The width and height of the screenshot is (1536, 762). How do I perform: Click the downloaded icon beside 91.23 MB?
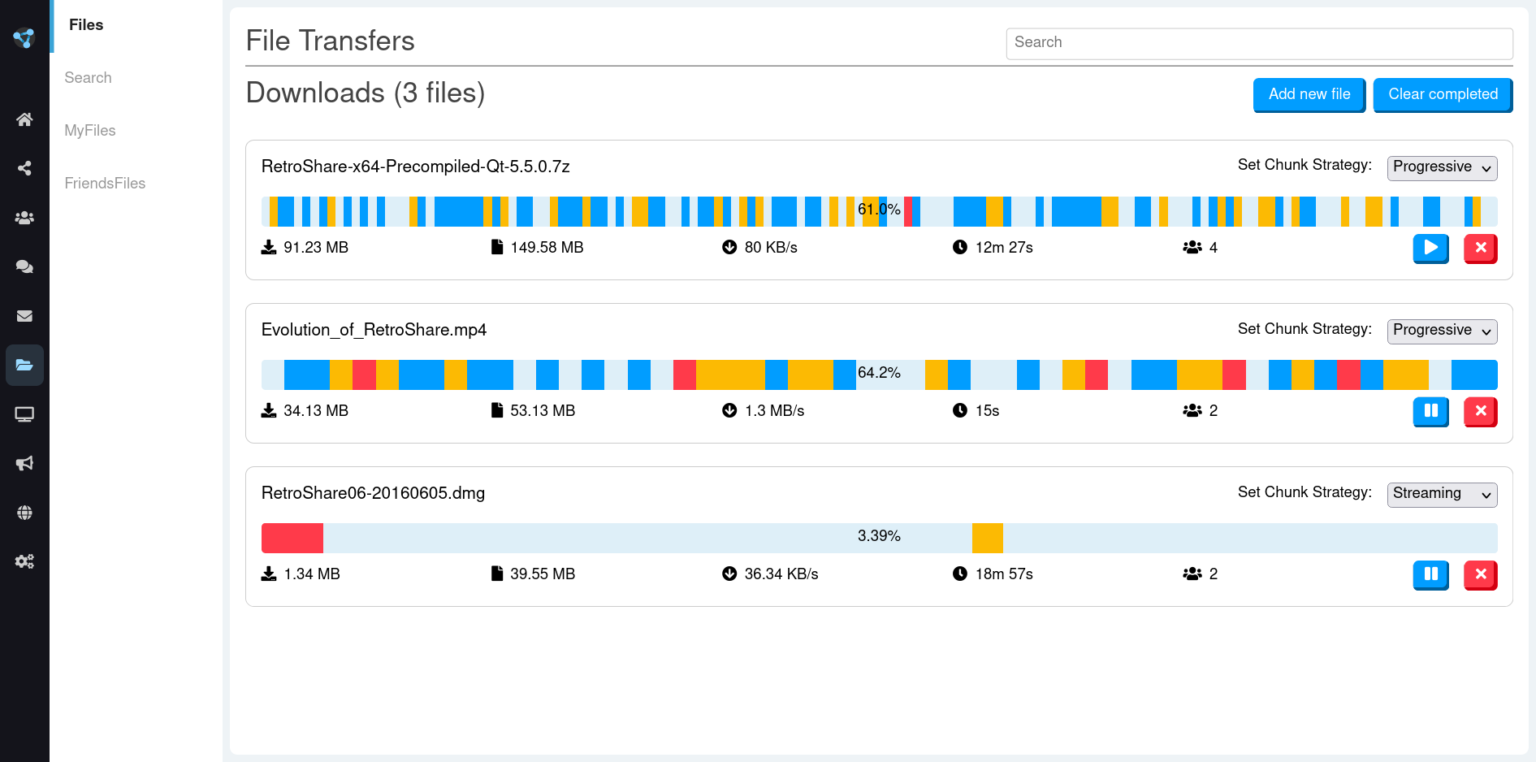pos(268,247)
